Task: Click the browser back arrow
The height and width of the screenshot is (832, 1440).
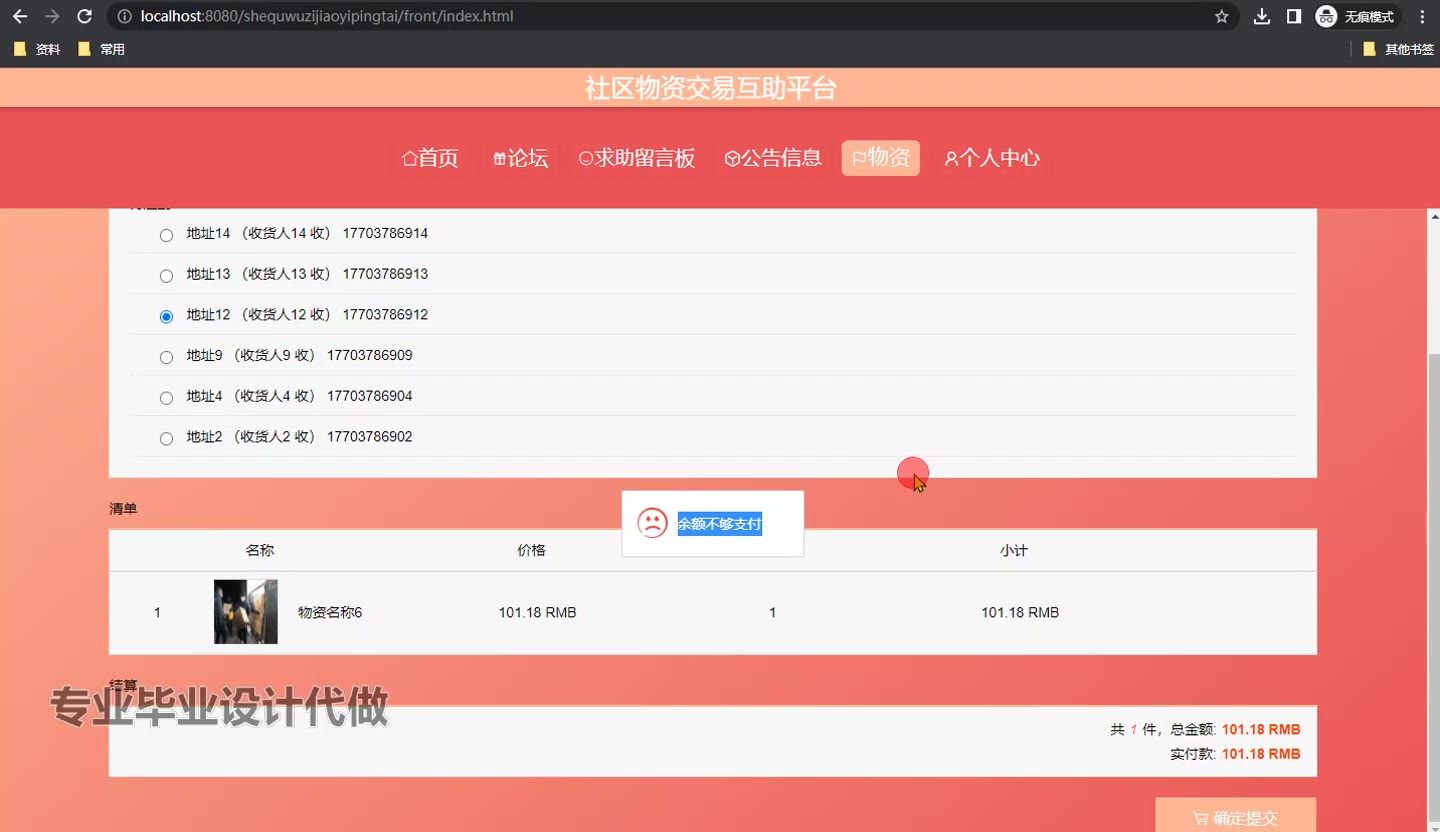Action: [x=20, y=17]
